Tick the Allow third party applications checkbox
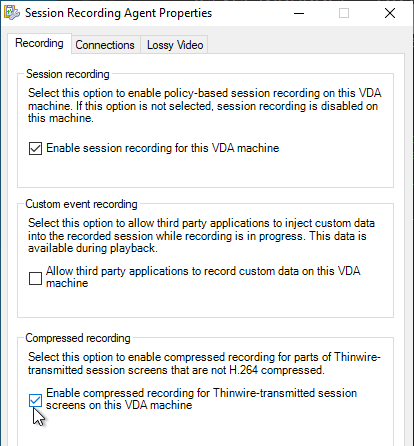Image resolution: width=414 pixels, height=446 pixels. [35, 278]
